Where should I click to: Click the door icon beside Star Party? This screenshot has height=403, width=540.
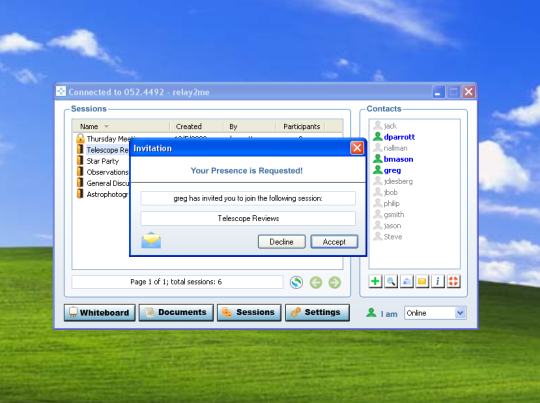point(80,161)
